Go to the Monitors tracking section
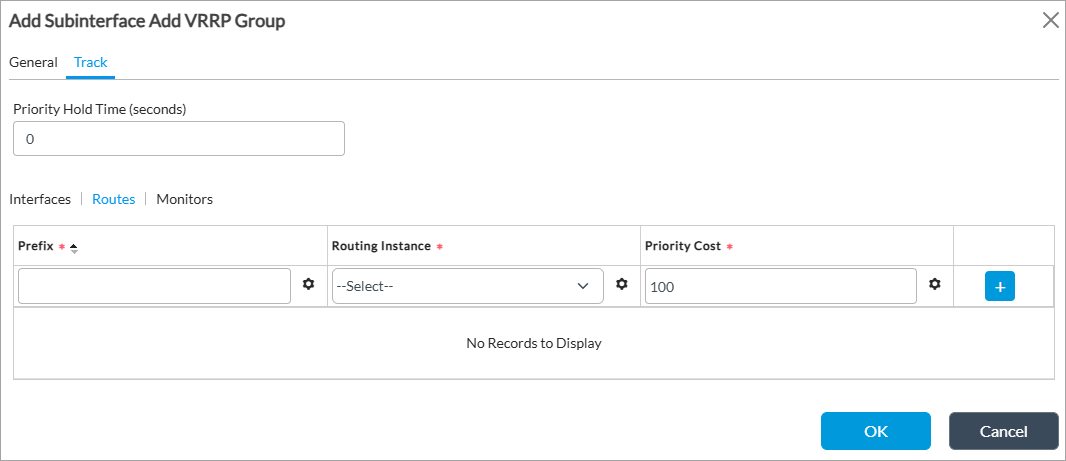The height and width of the screenshot is (461, 1066). [184, 199]
